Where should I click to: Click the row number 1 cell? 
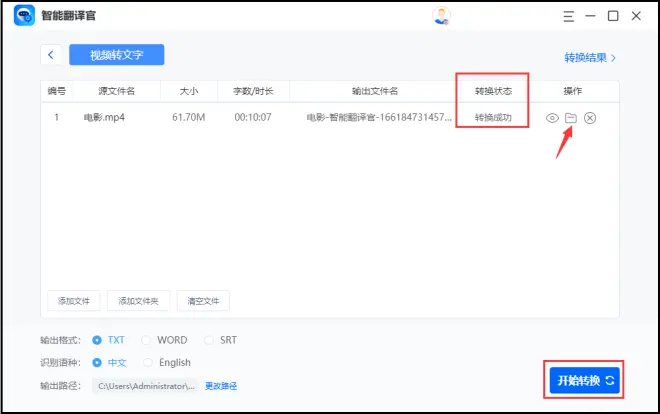coord(56,117)
